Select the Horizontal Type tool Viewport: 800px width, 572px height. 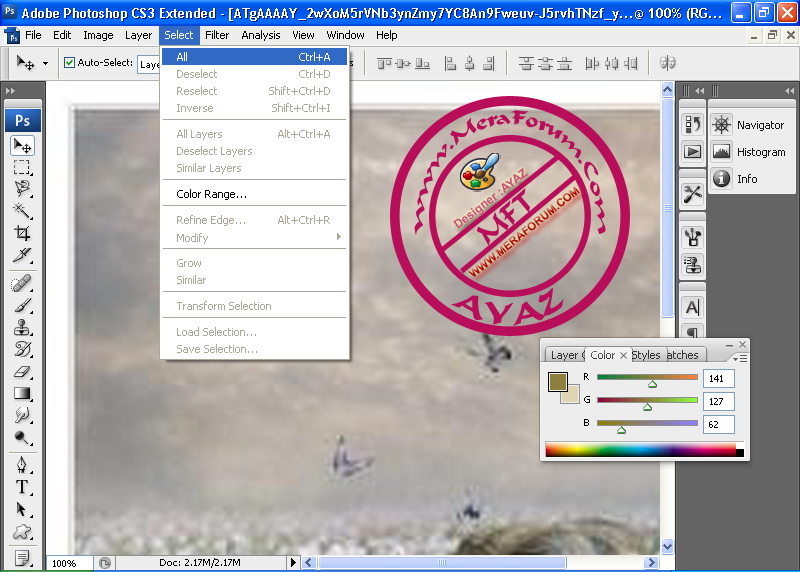[x=22, y=487]
